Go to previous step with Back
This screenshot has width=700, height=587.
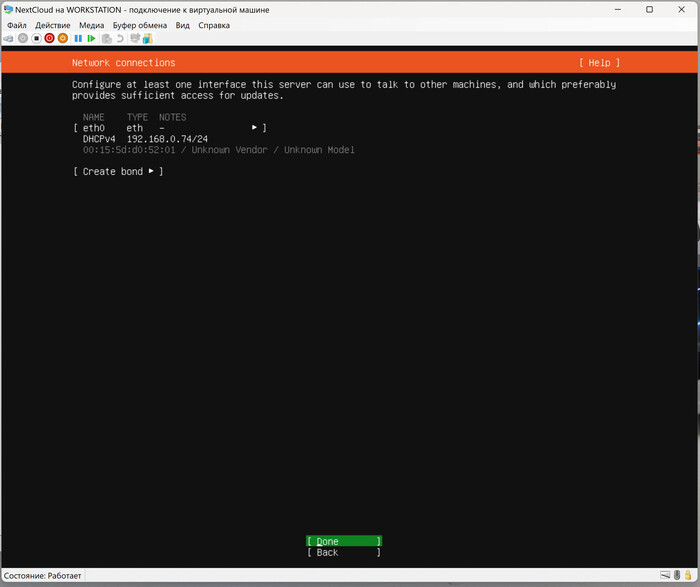344,552
